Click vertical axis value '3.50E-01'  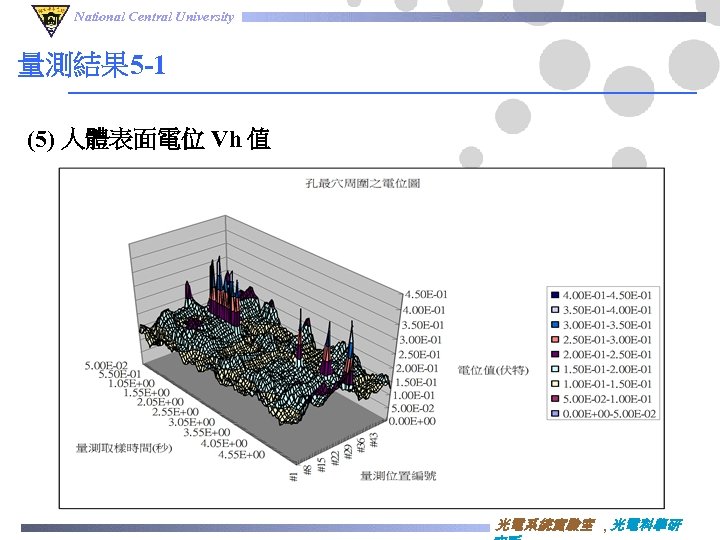[423, 326]
